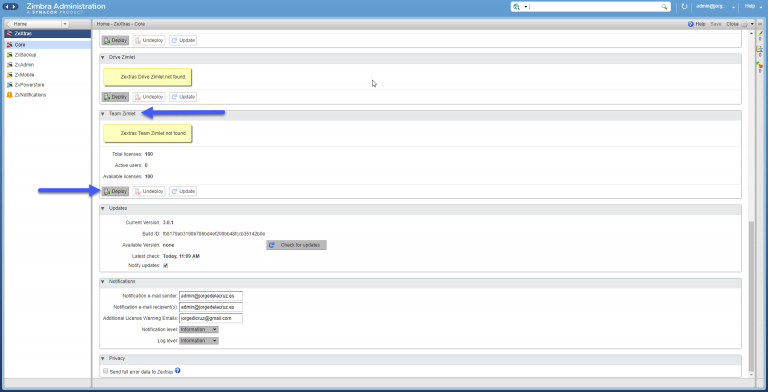This screenshot has height=392, width=768.
Task: Toggle Notify updates checkbox
Action: pos(166,266)
